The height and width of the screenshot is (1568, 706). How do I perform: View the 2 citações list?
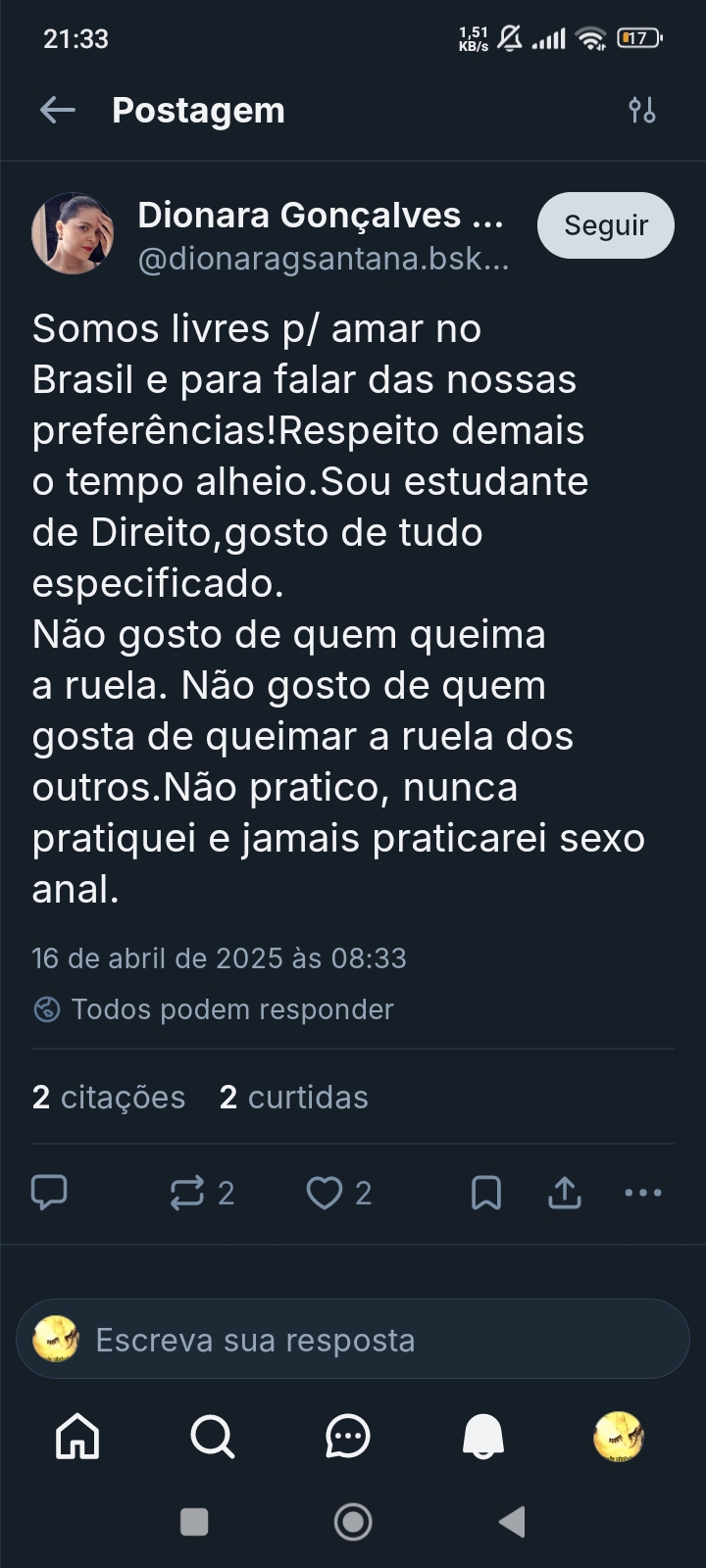coord(109,1098)
